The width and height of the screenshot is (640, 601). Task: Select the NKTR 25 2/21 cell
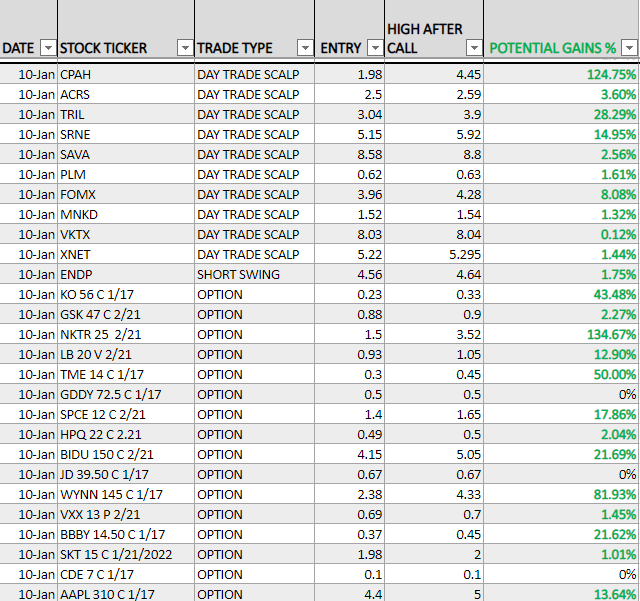pyautogui.click(x=126, y=334)
